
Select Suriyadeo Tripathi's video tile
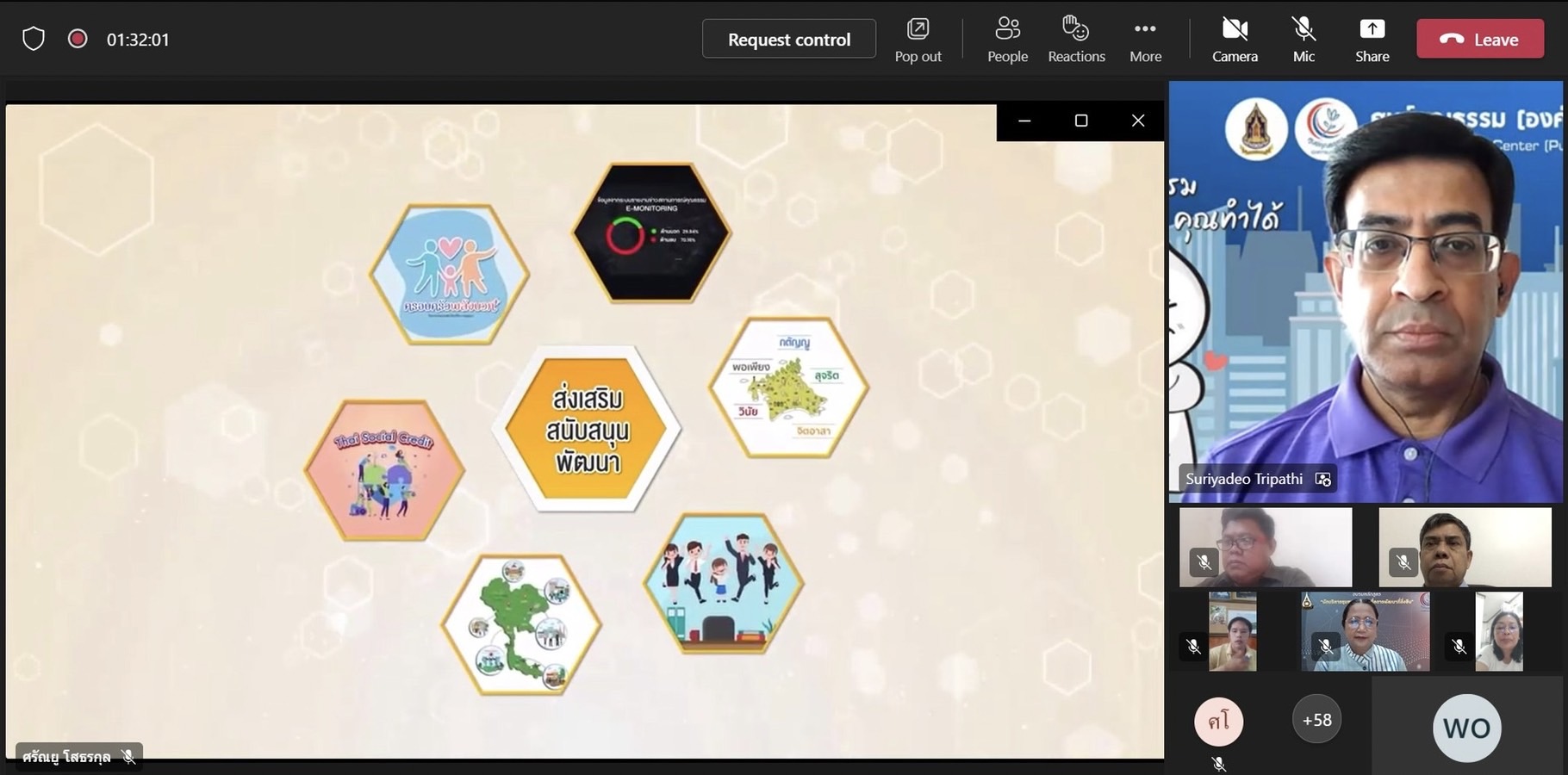pos(1366,293)
